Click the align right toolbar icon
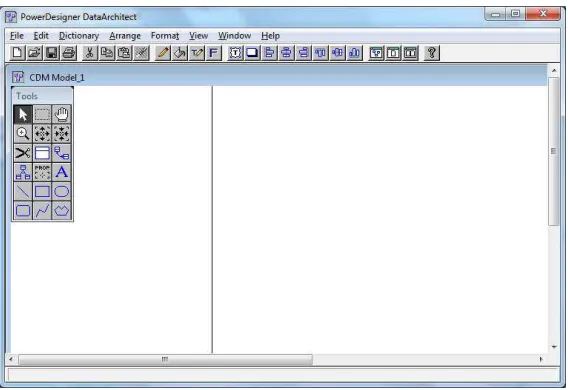 [304, 53]
